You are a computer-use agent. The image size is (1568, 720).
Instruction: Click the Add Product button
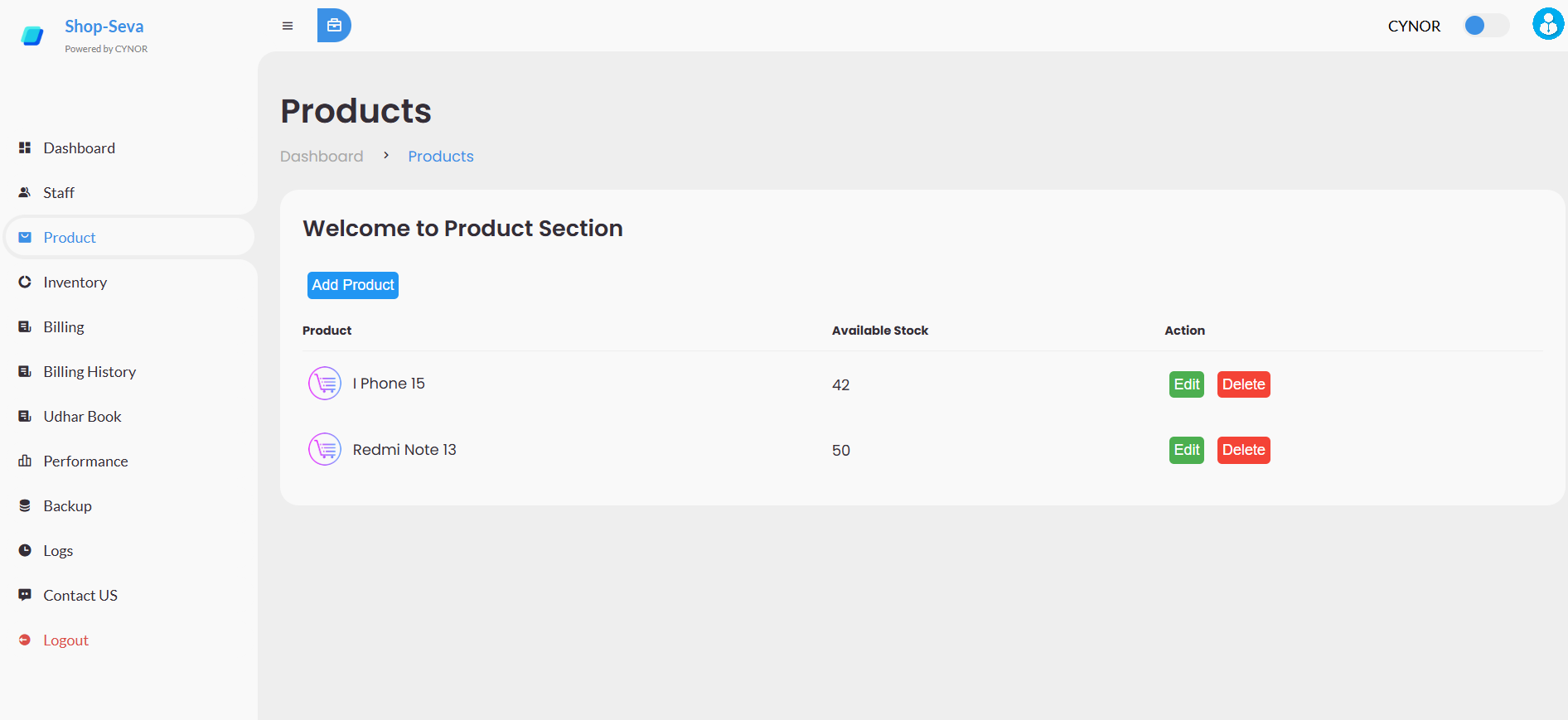[x=352, y=285]
